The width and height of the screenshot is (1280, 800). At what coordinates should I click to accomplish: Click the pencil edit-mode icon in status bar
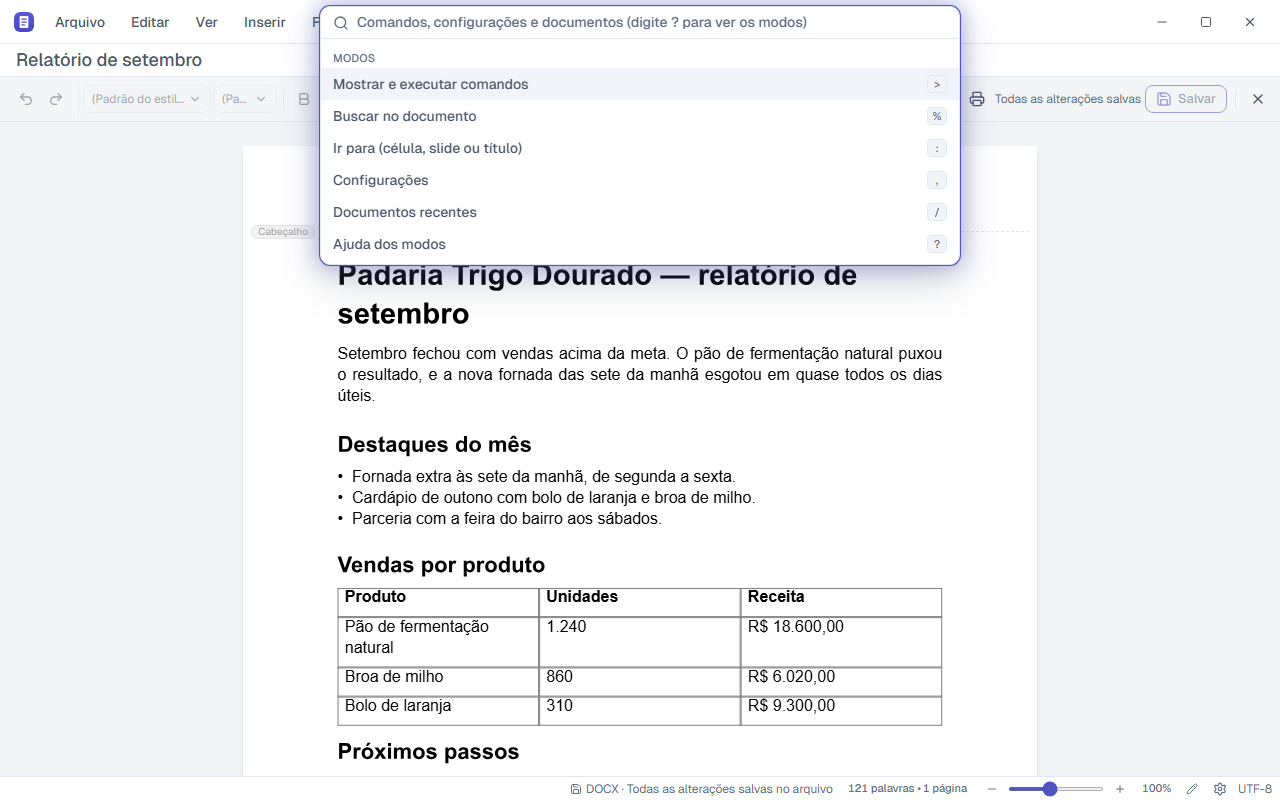(1192, 789)
